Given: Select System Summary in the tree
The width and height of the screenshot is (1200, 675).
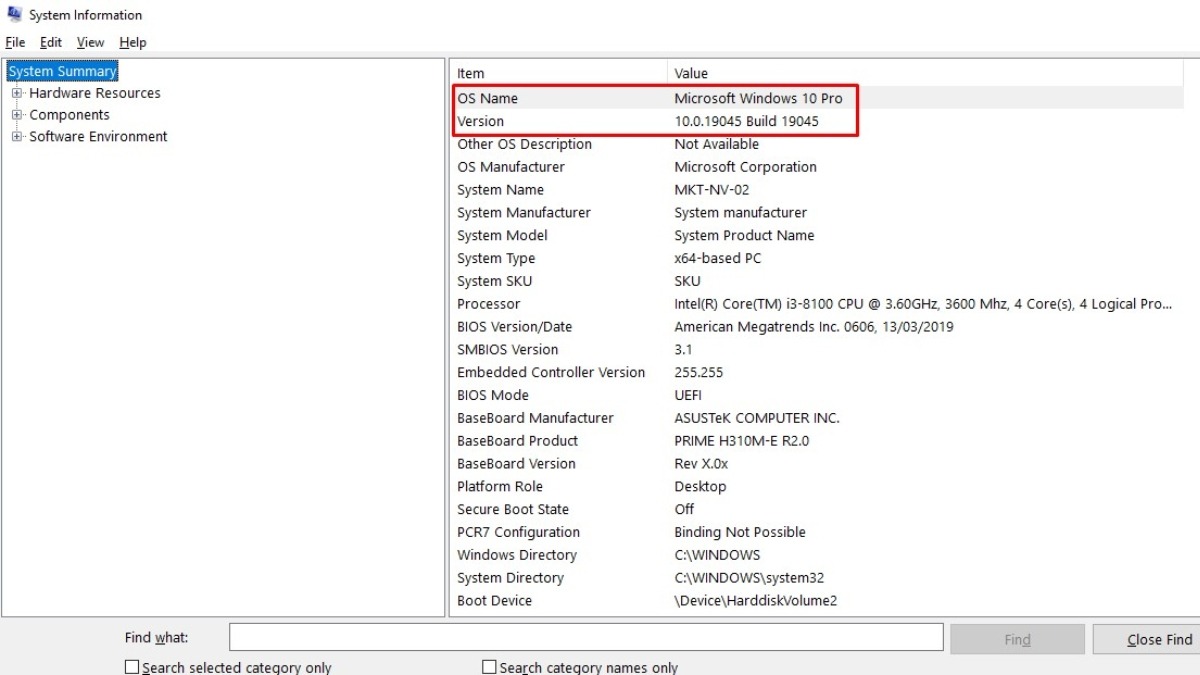Looking at the screenshot, I should 62,71.
